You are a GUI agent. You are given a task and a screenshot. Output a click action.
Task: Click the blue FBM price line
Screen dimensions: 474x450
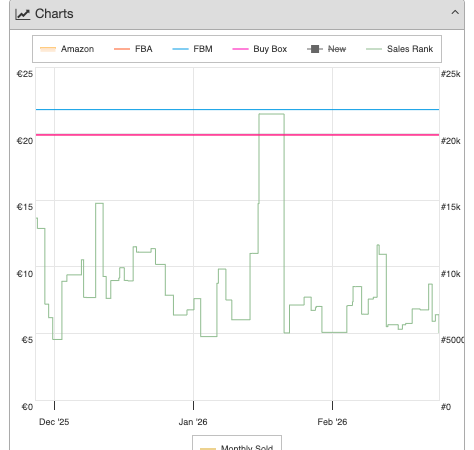point(237,109)
